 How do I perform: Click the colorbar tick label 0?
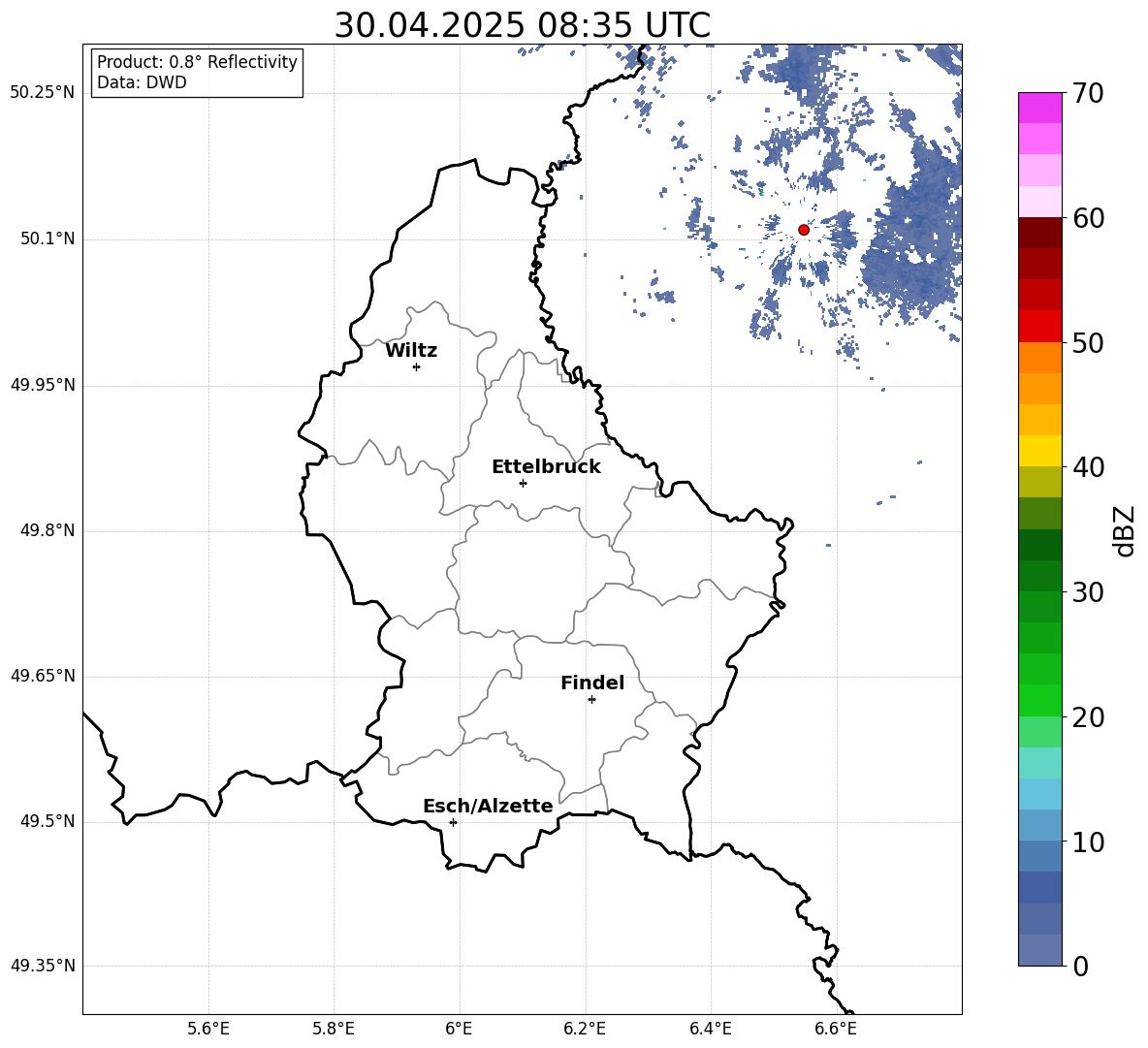1080,966
